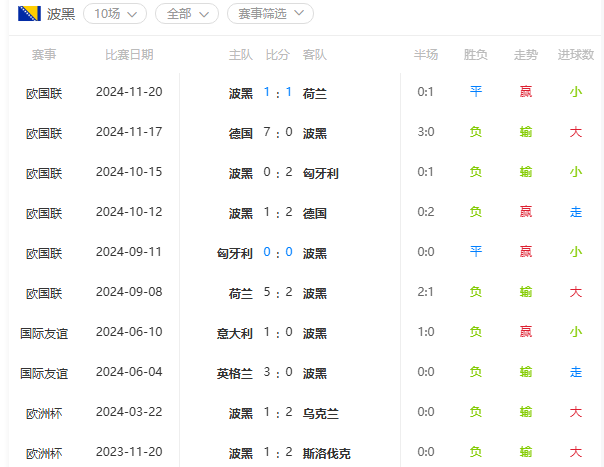
Task: Click 匈牙利 away team on 2024-10-15 row
Action: tap(320, 173)
